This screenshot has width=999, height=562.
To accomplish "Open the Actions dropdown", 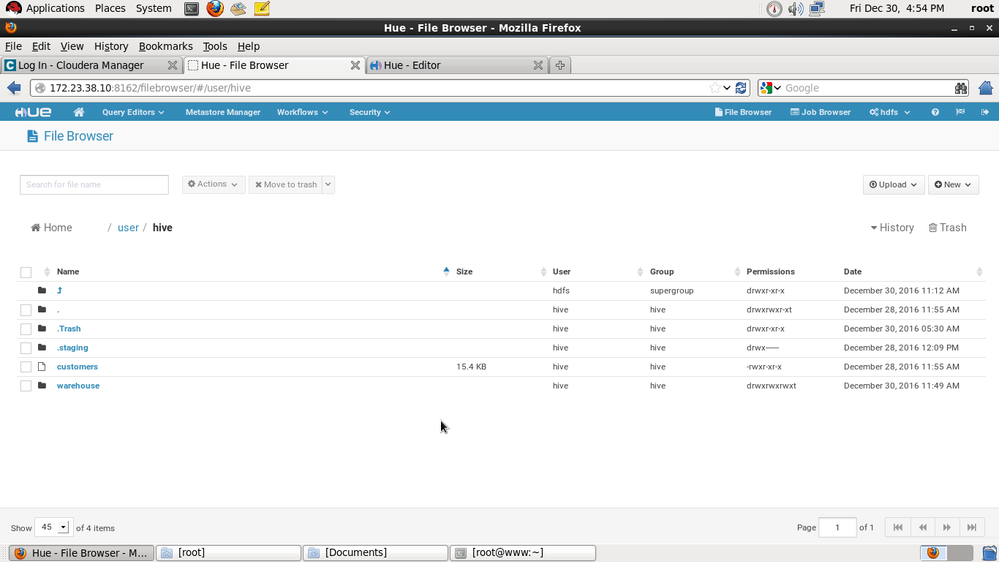I will click(x=213, y=184).
